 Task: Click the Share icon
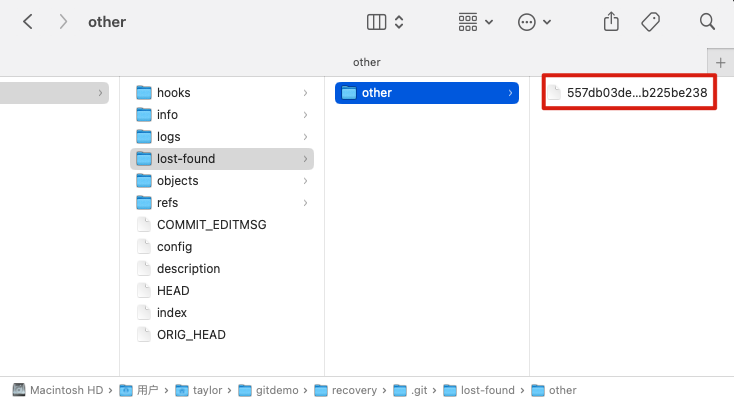[x=611, y=22]
